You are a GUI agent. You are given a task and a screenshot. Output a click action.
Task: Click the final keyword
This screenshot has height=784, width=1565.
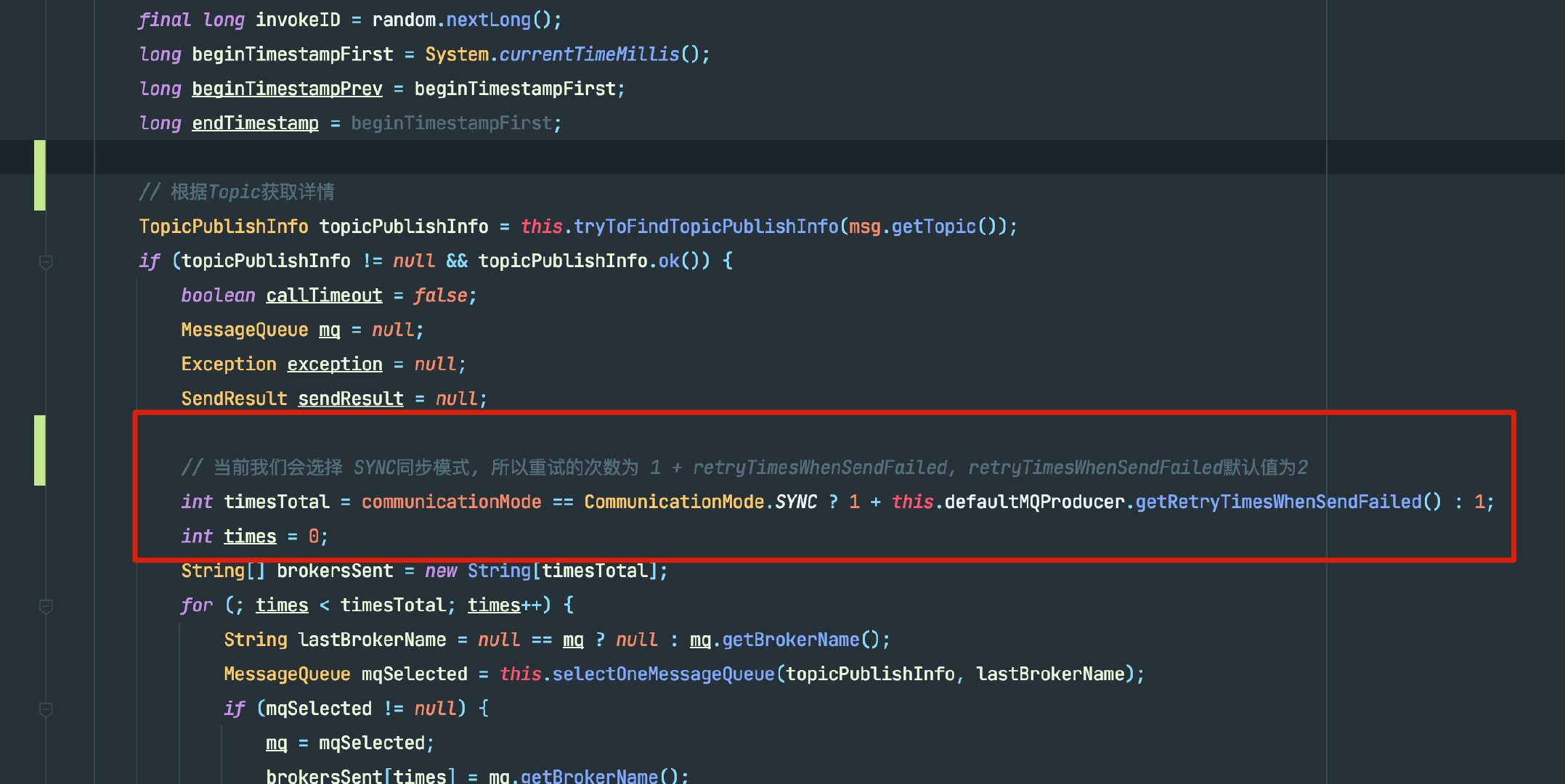165,20
